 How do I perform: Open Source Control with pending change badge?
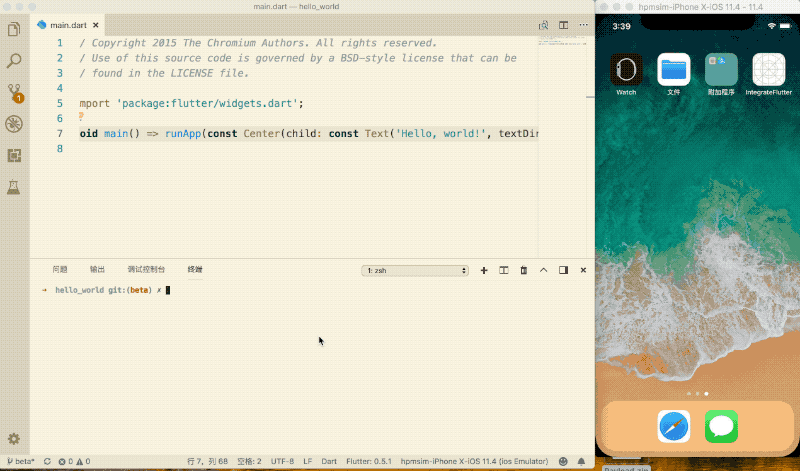coord(15,93)
